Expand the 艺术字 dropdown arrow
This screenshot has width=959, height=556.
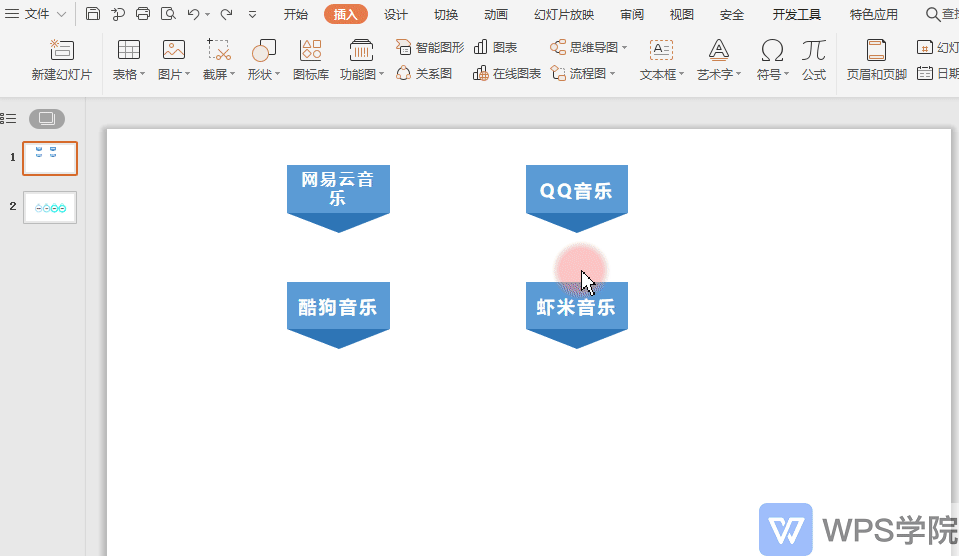coord(739,74)
